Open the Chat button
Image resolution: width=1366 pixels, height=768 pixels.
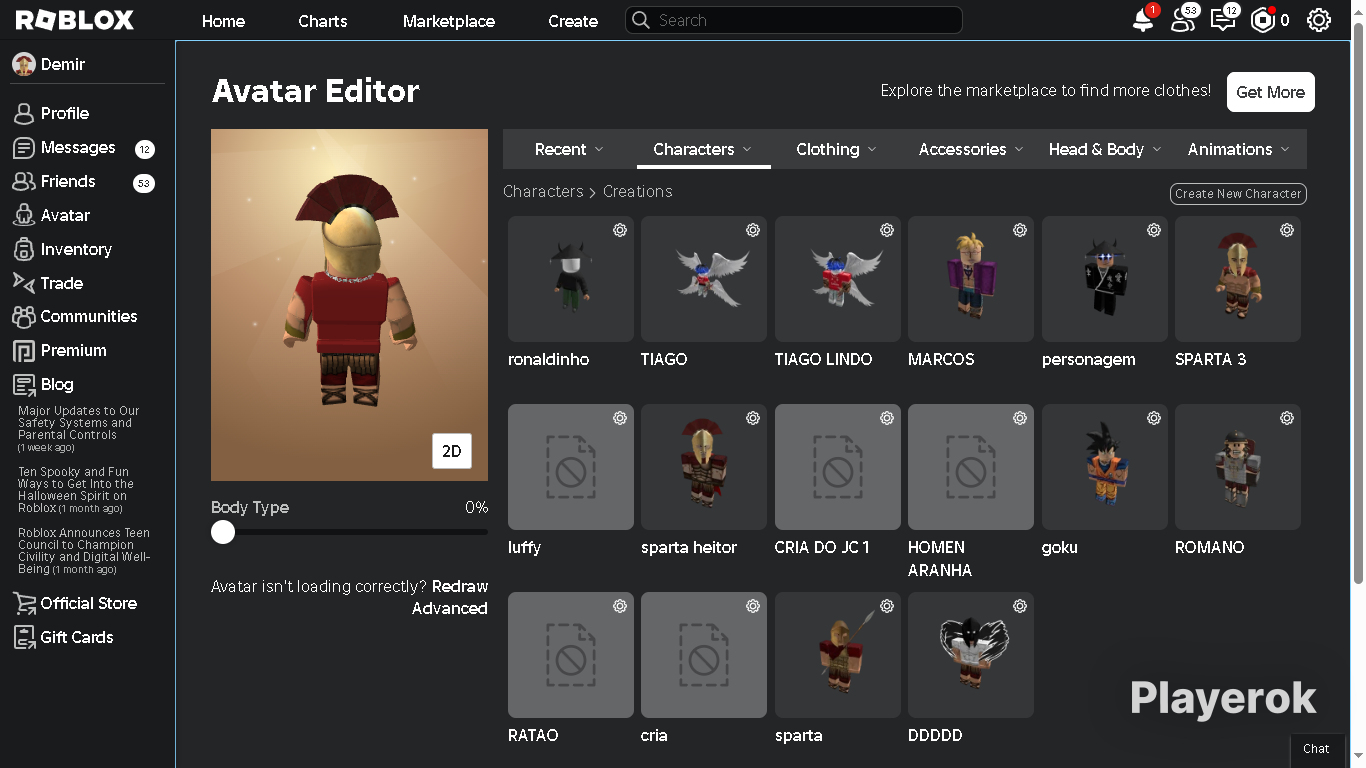pyautogui.click(x=1316, y=749)
